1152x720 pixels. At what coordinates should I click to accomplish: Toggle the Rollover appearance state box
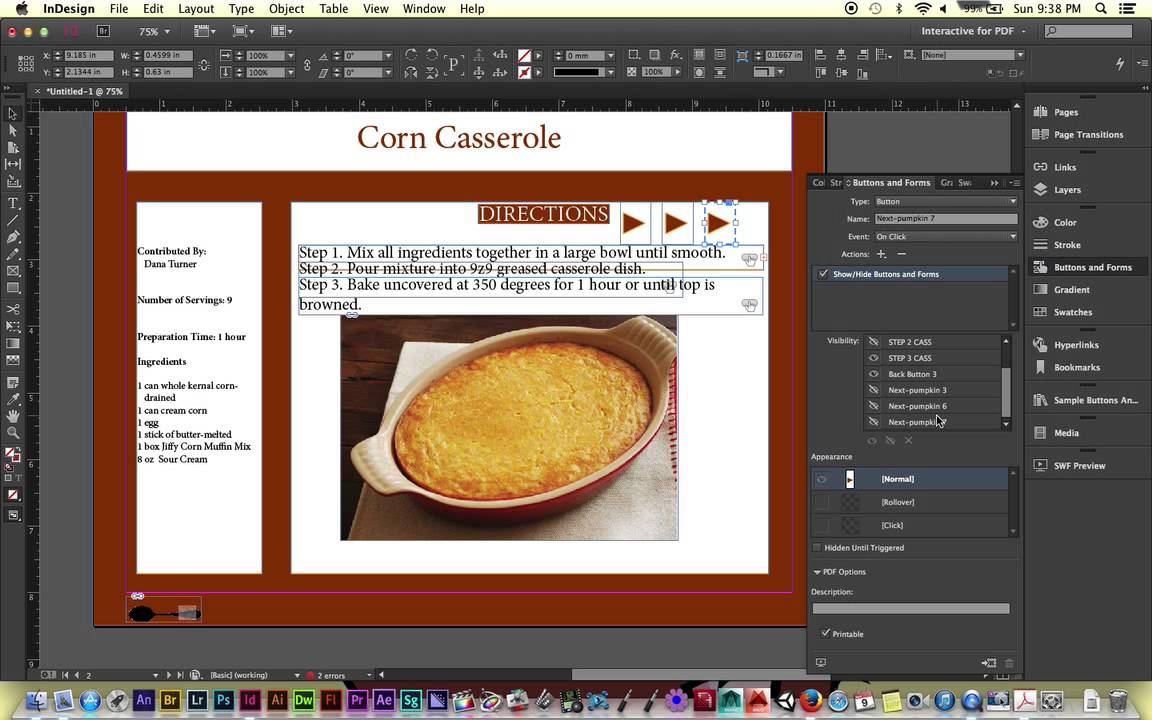[x=821, y=502]
